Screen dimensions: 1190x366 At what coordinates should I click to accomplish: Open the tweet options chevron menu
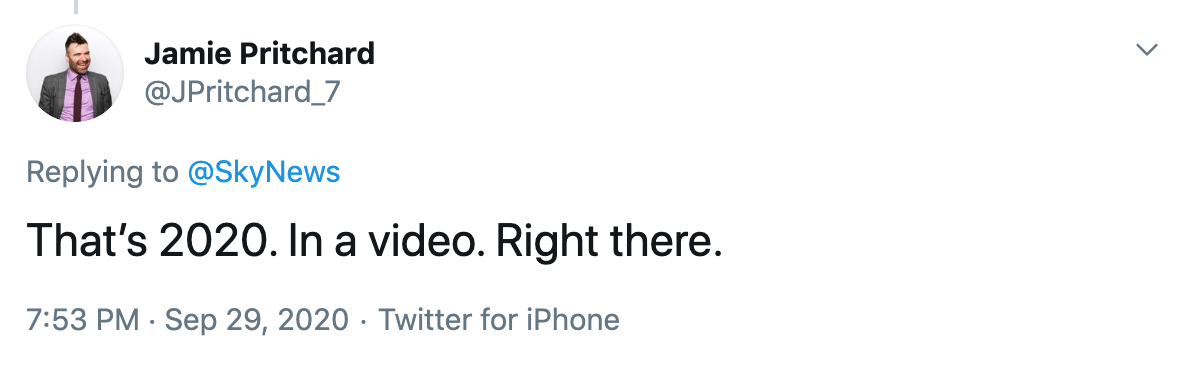[x=1146, y=50]
